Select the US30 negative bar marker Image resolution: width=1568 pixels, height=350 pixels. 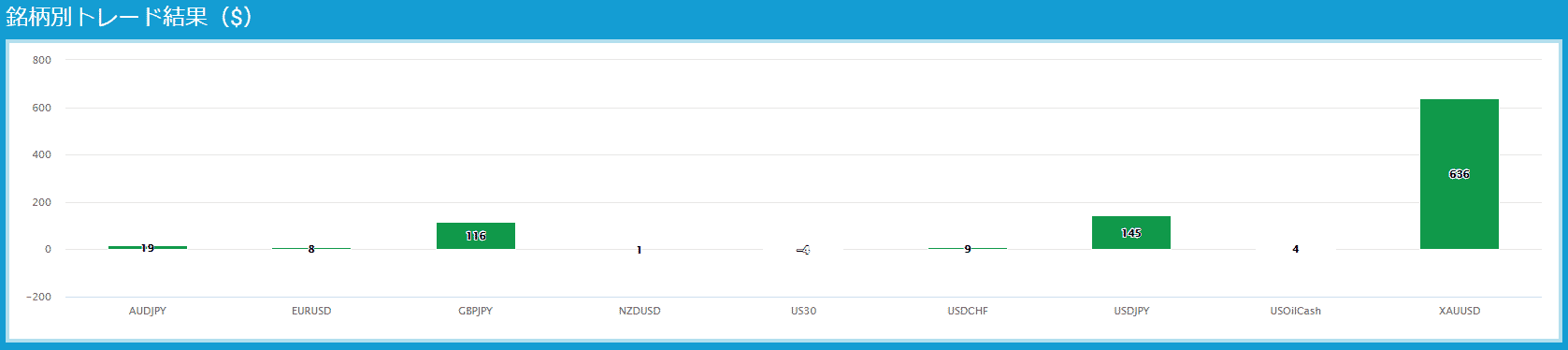pos(803,250)
